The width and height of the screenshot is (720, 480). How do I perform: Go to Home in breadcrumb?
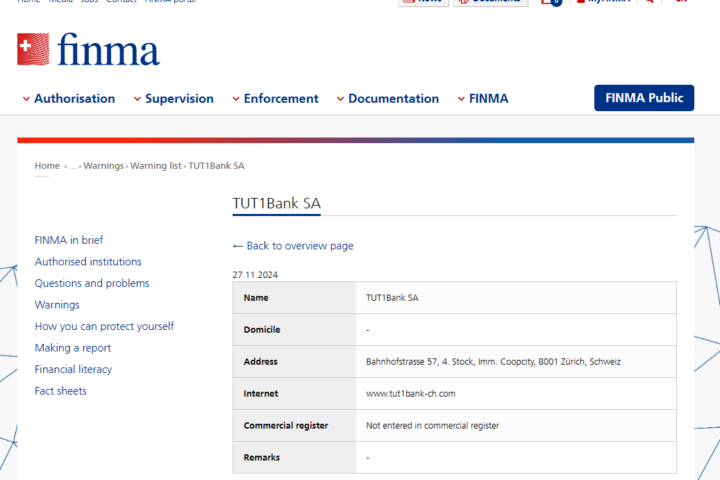tap(47, 165)
